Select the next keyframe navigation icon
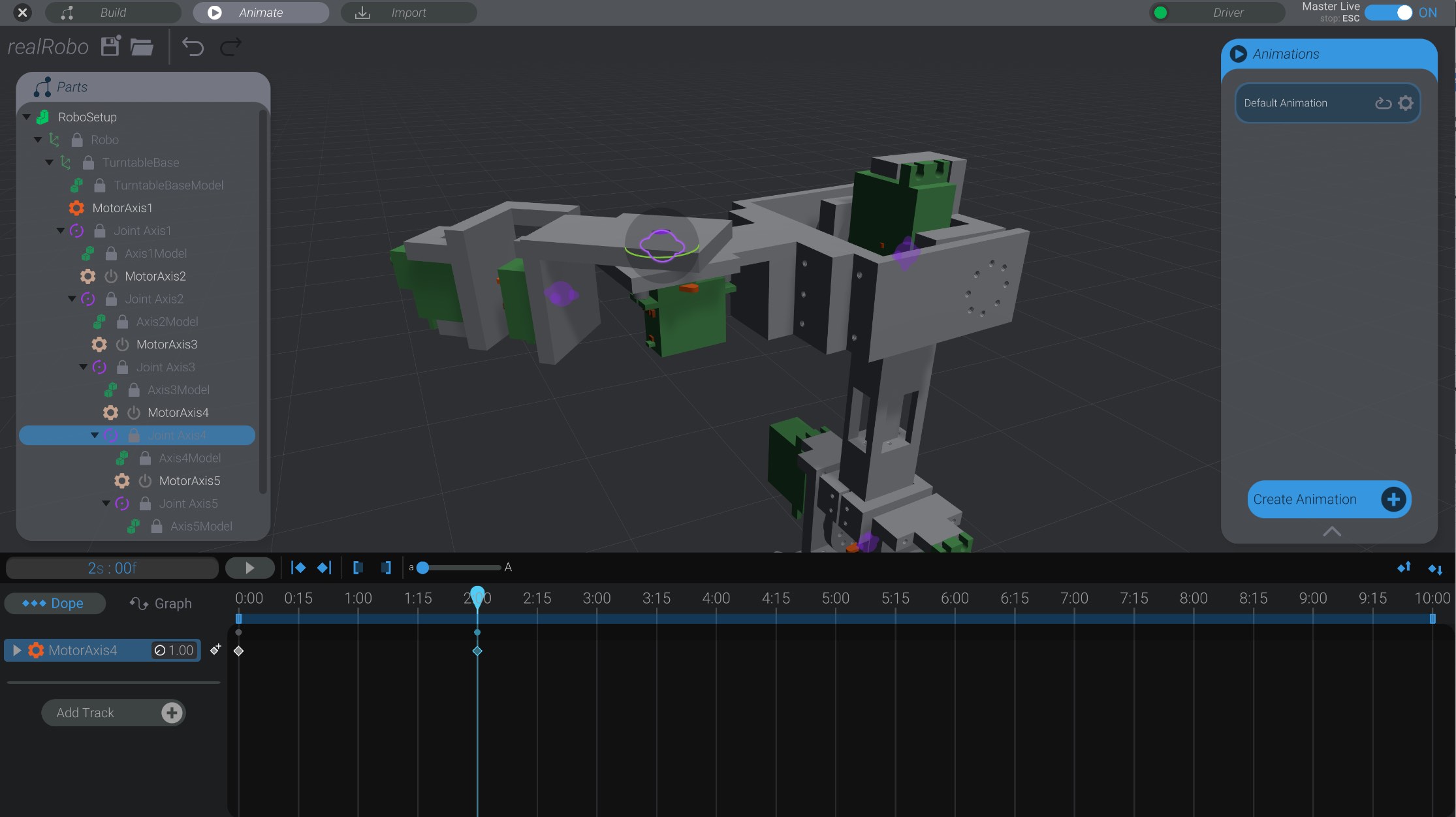Screen dimensions: 1456x817 coord(324,567)
